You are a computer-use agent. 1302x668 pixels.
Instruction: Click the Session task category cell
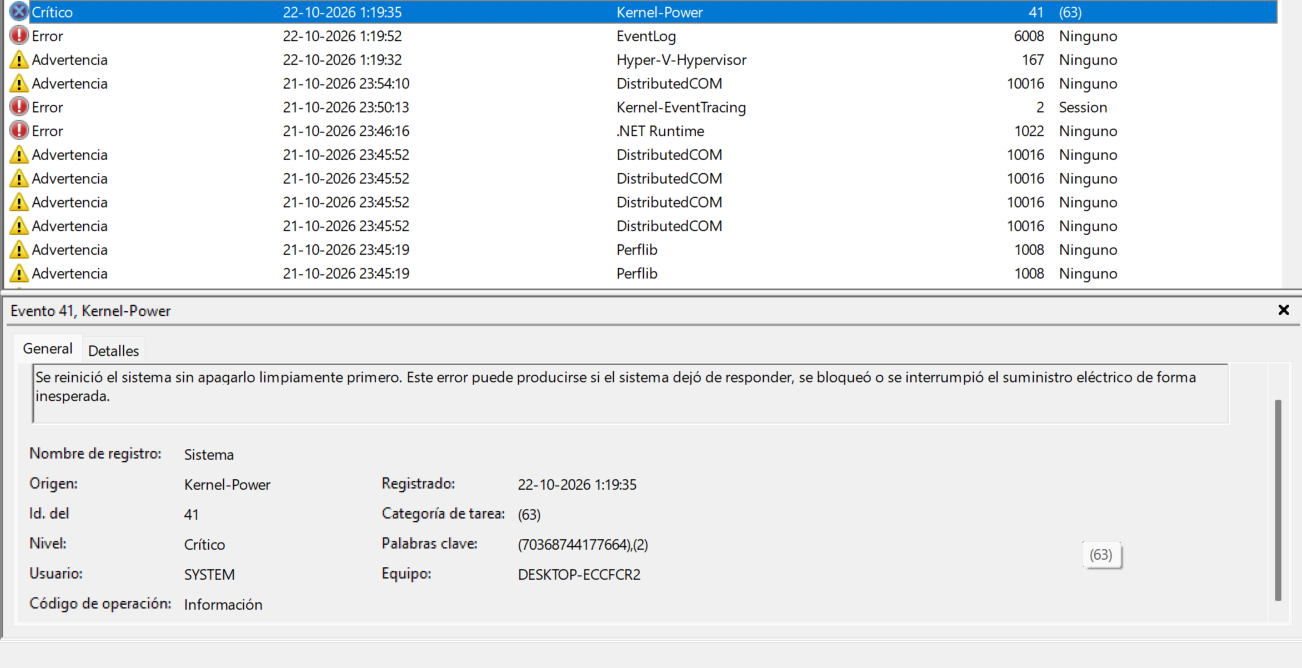(x=1083, y=107)
